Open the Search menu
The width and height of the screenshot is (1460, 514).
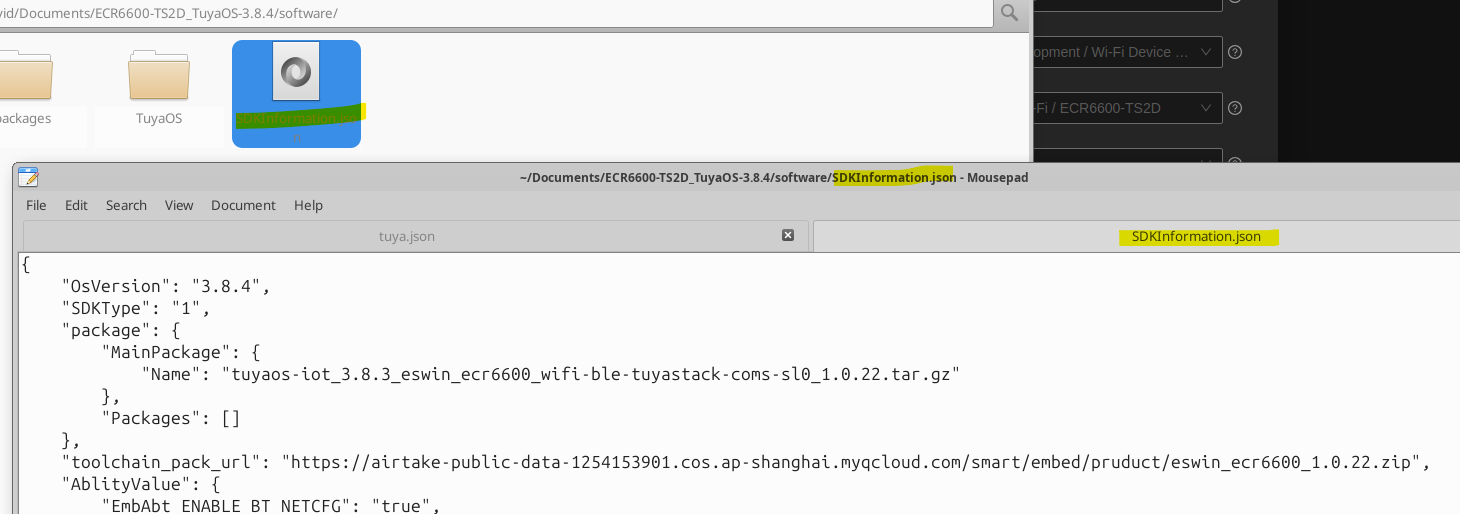point(126,205)
